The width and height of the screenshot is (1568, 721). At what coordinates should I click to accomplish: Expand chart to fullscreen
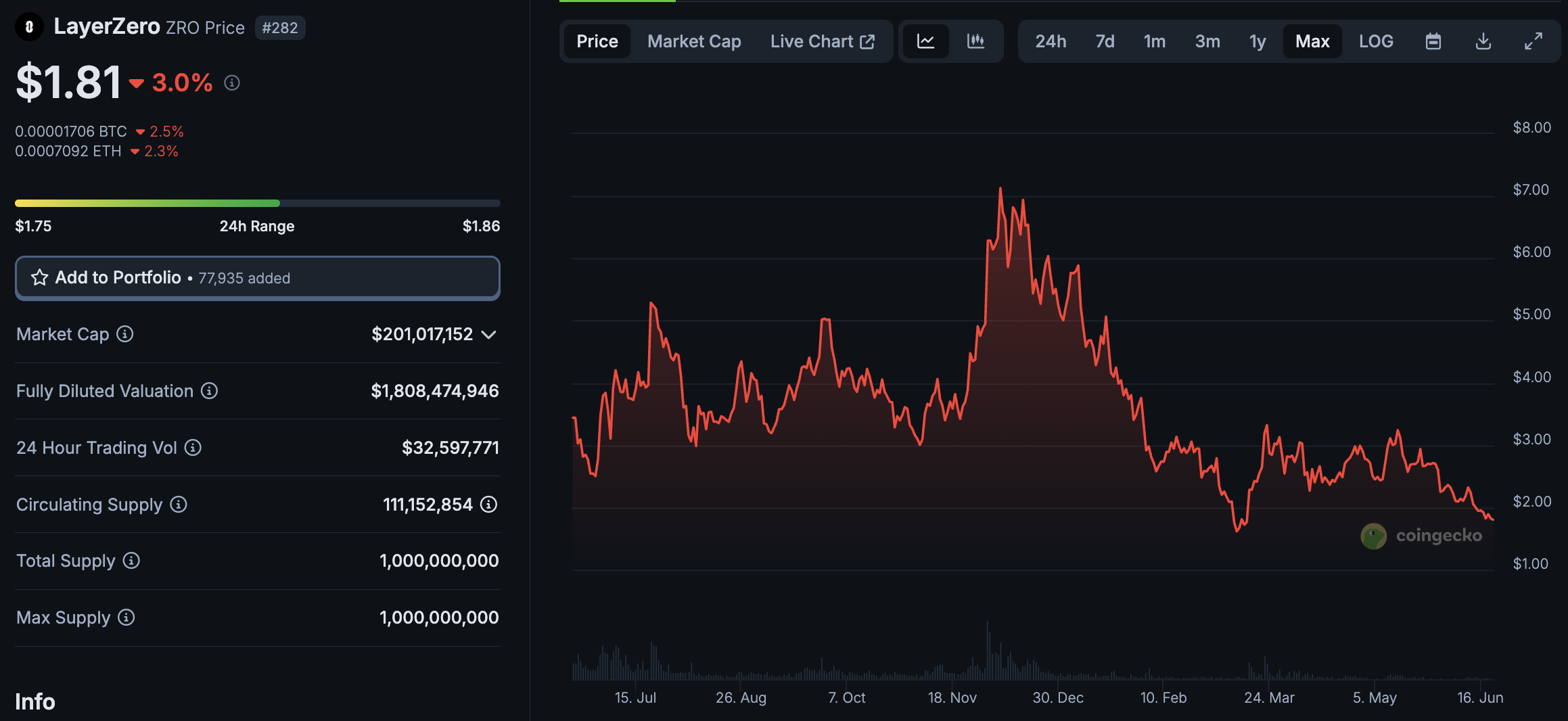1534,41
